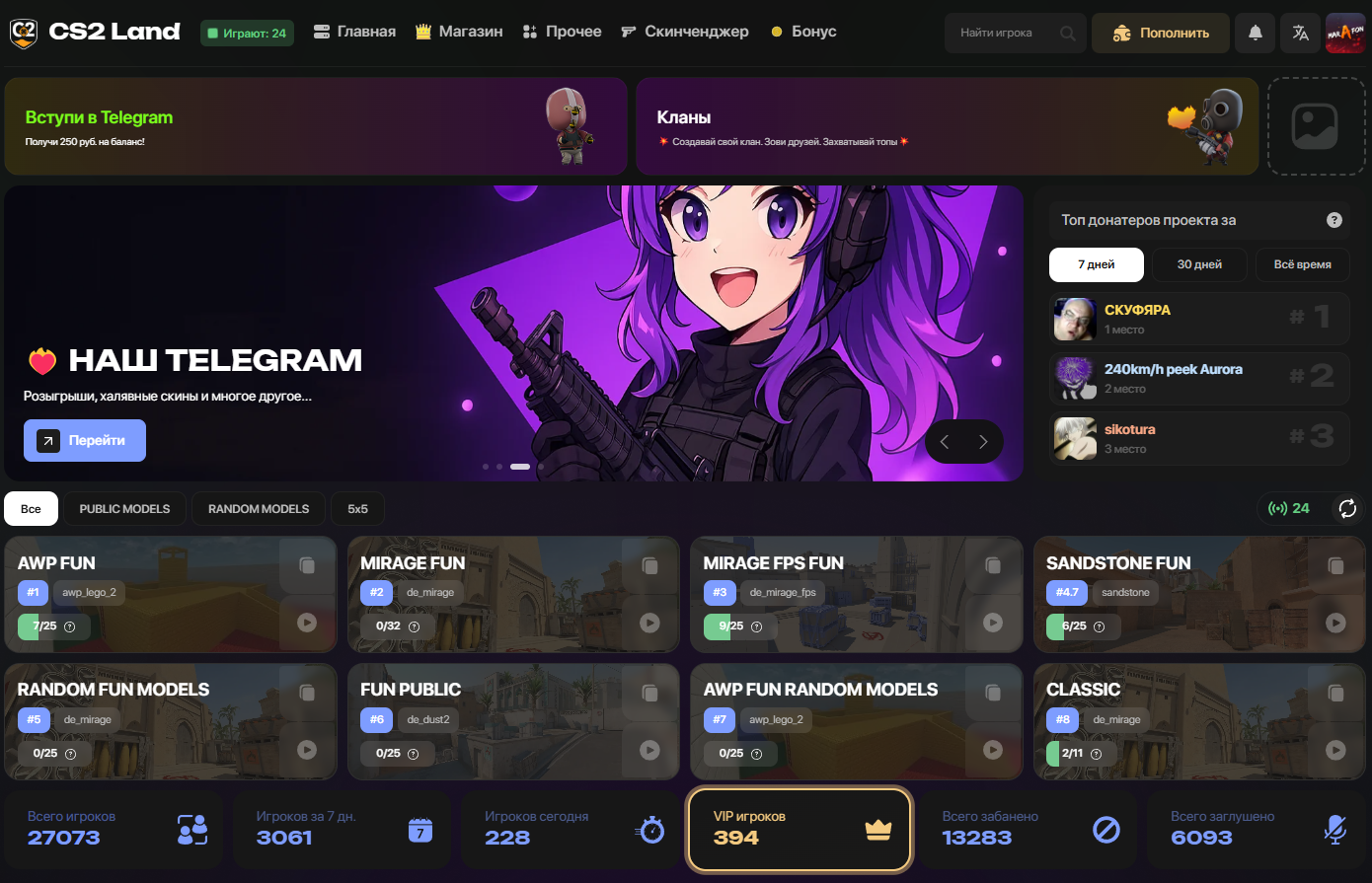Select the Всё время period
The width and height of the screenshot is (1372, 883).
1302,264
